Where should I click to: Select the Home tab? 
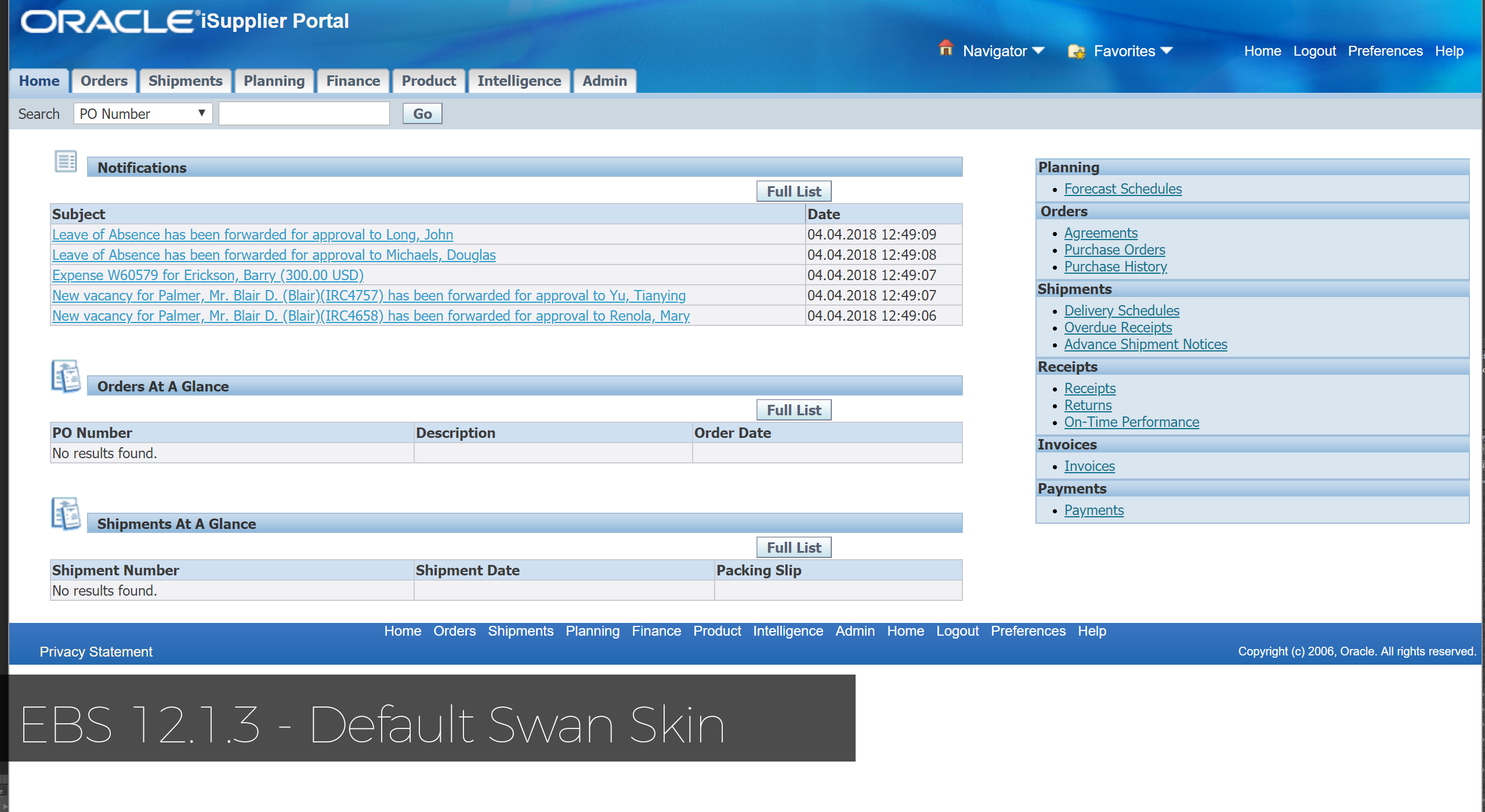39,81
